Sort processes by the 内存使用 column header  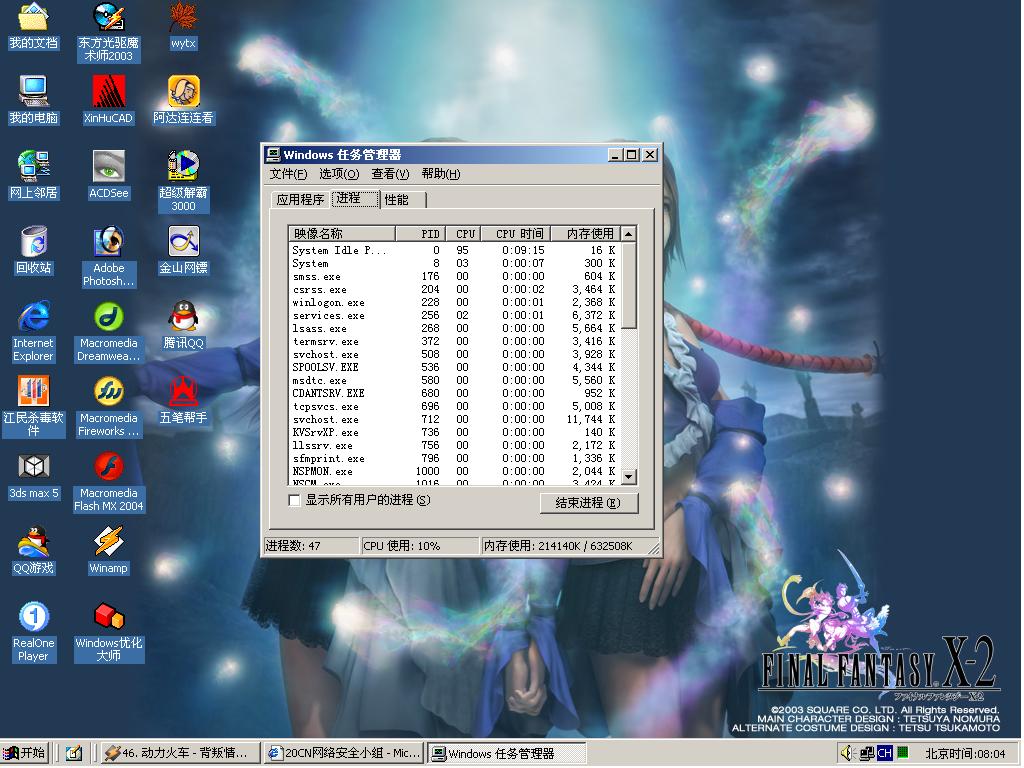pos(584,234)
